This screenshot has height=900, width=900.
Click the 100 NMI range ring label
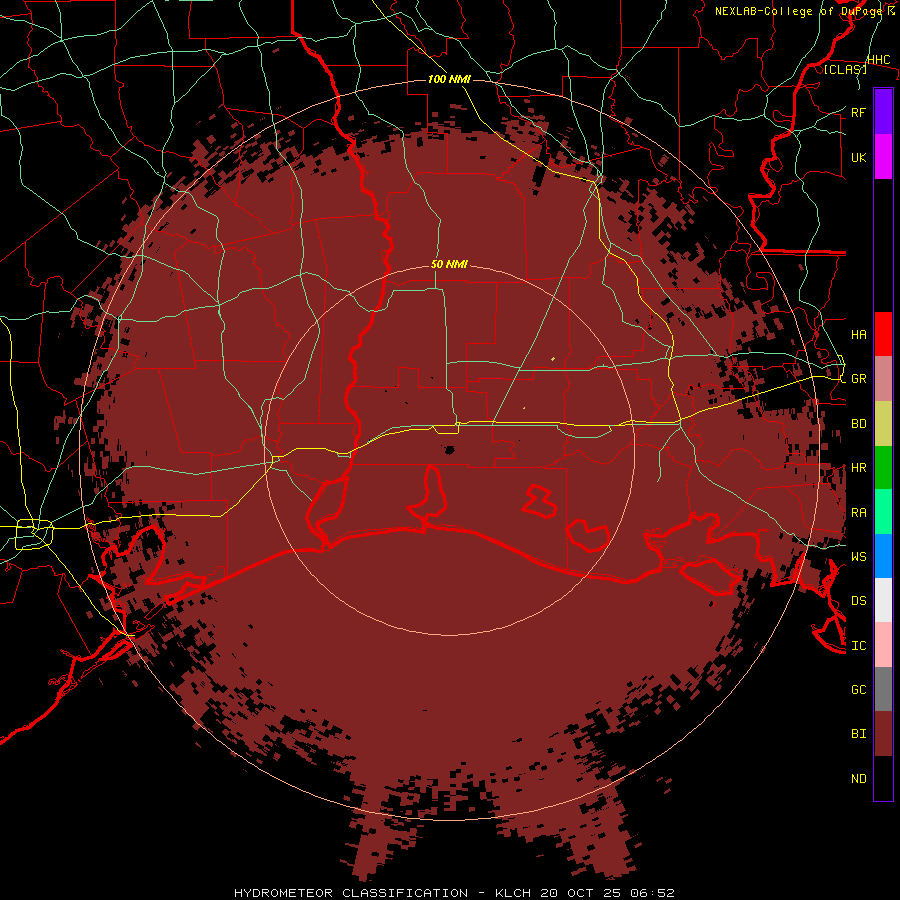tap(449, 79)
